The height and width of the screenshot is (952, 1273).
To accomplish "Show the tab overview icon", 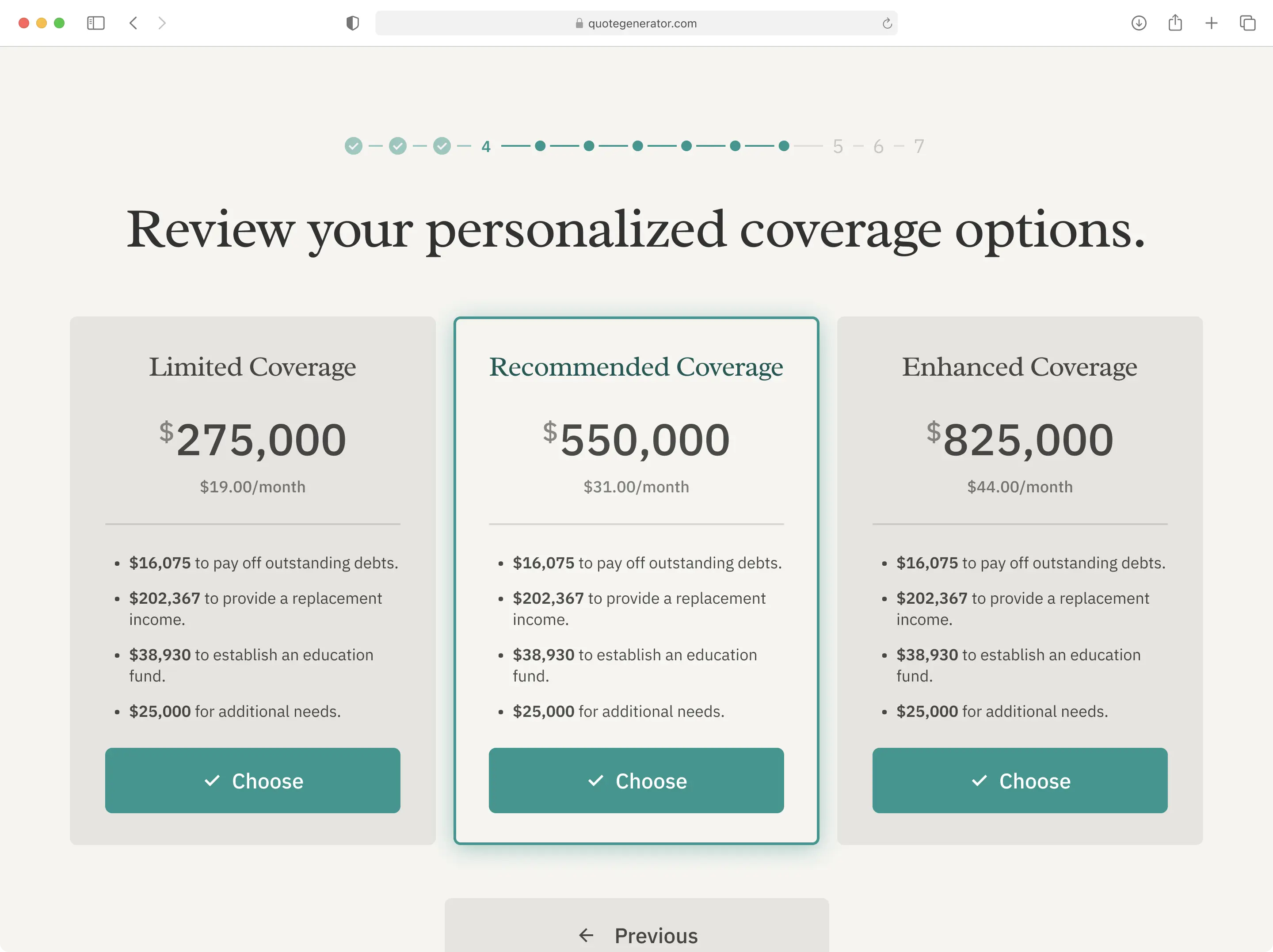I will [1247, 23].
